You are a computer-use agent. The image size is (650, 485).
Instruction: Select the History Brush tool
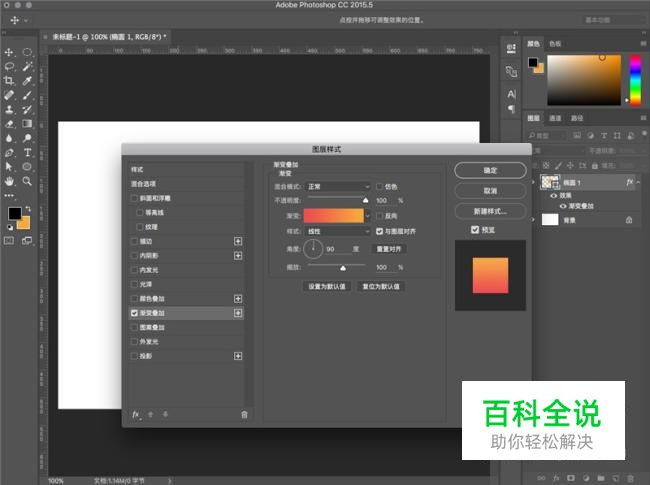[x=27, y=109]
